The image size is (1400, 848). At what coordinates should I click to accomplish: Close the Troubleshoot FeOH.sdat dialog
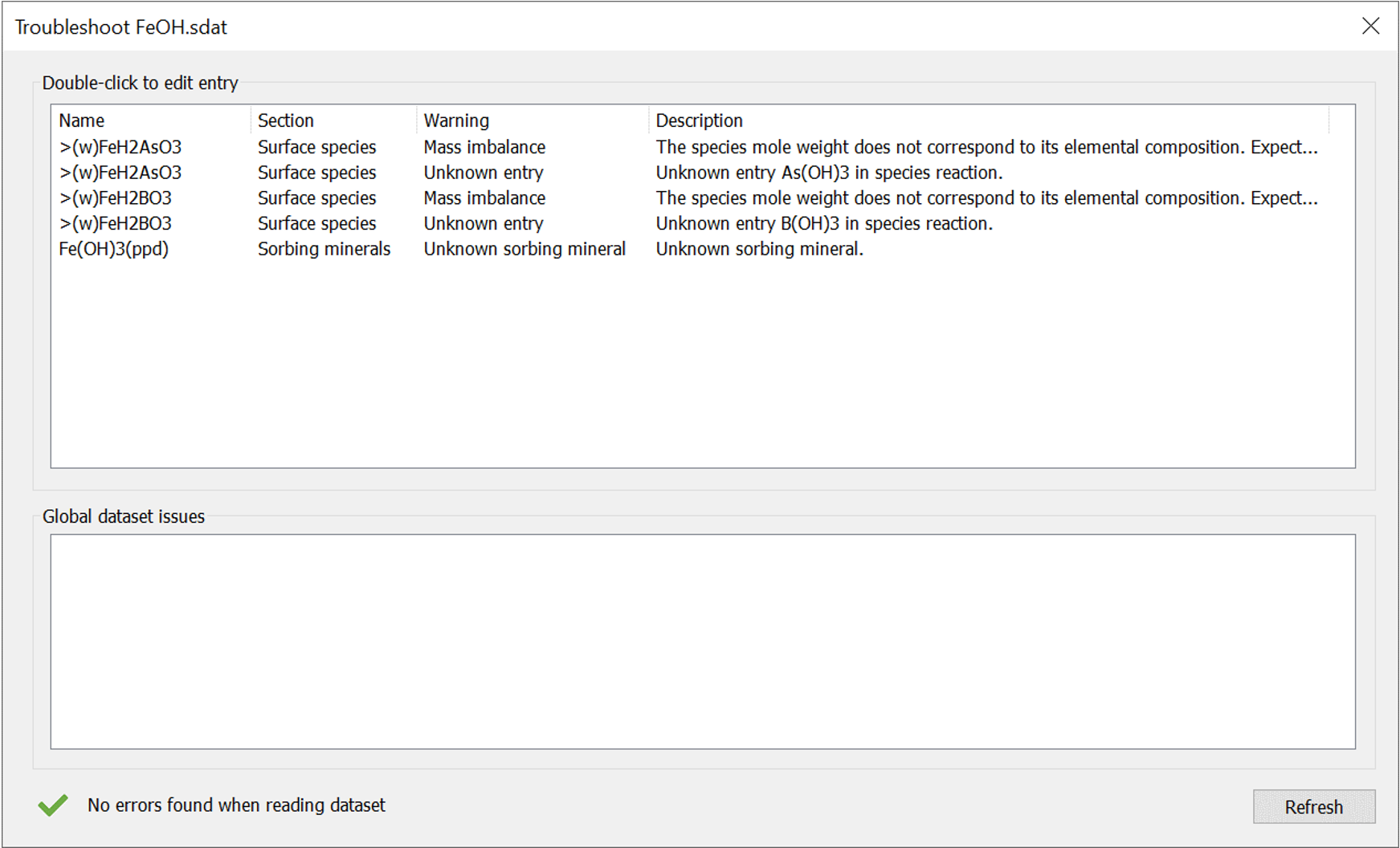coord(1370,26)
